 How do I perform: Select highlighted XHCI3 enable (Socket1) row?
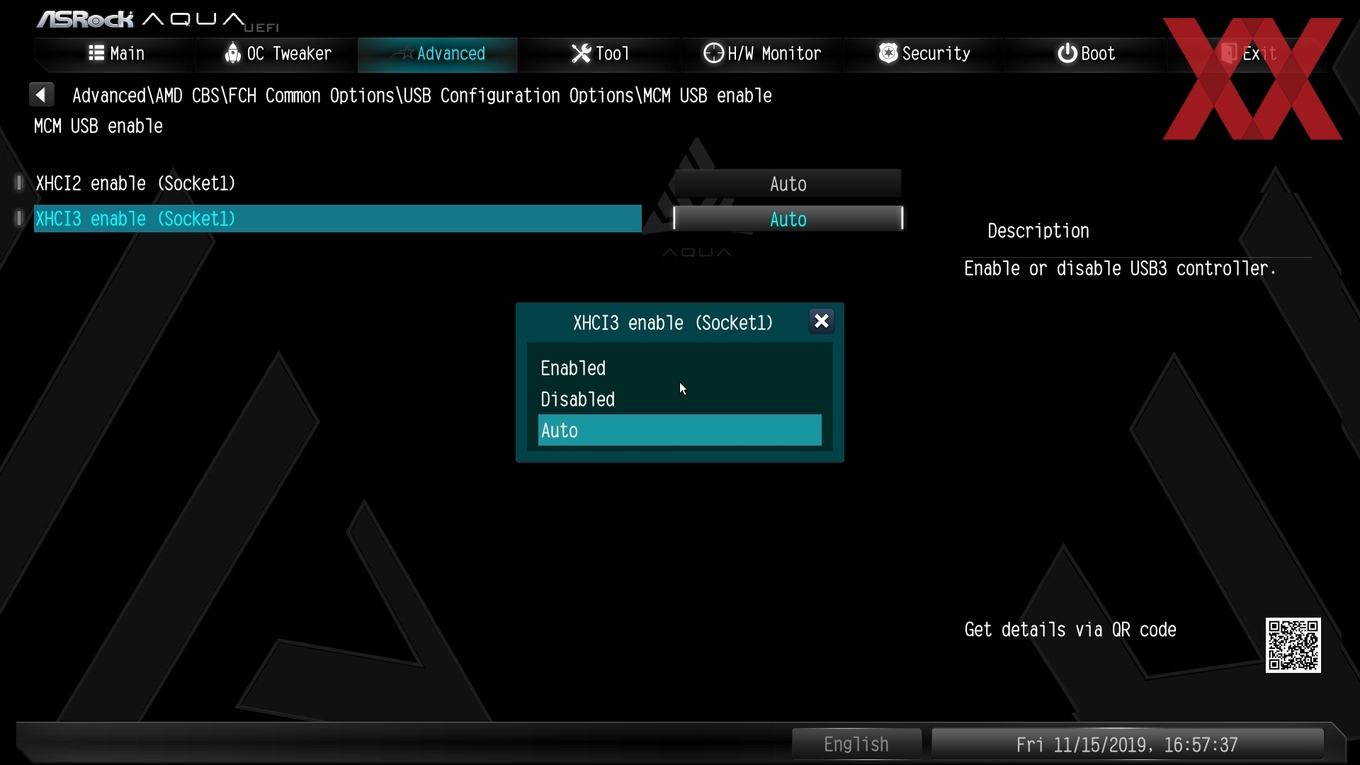click(338, 219)
